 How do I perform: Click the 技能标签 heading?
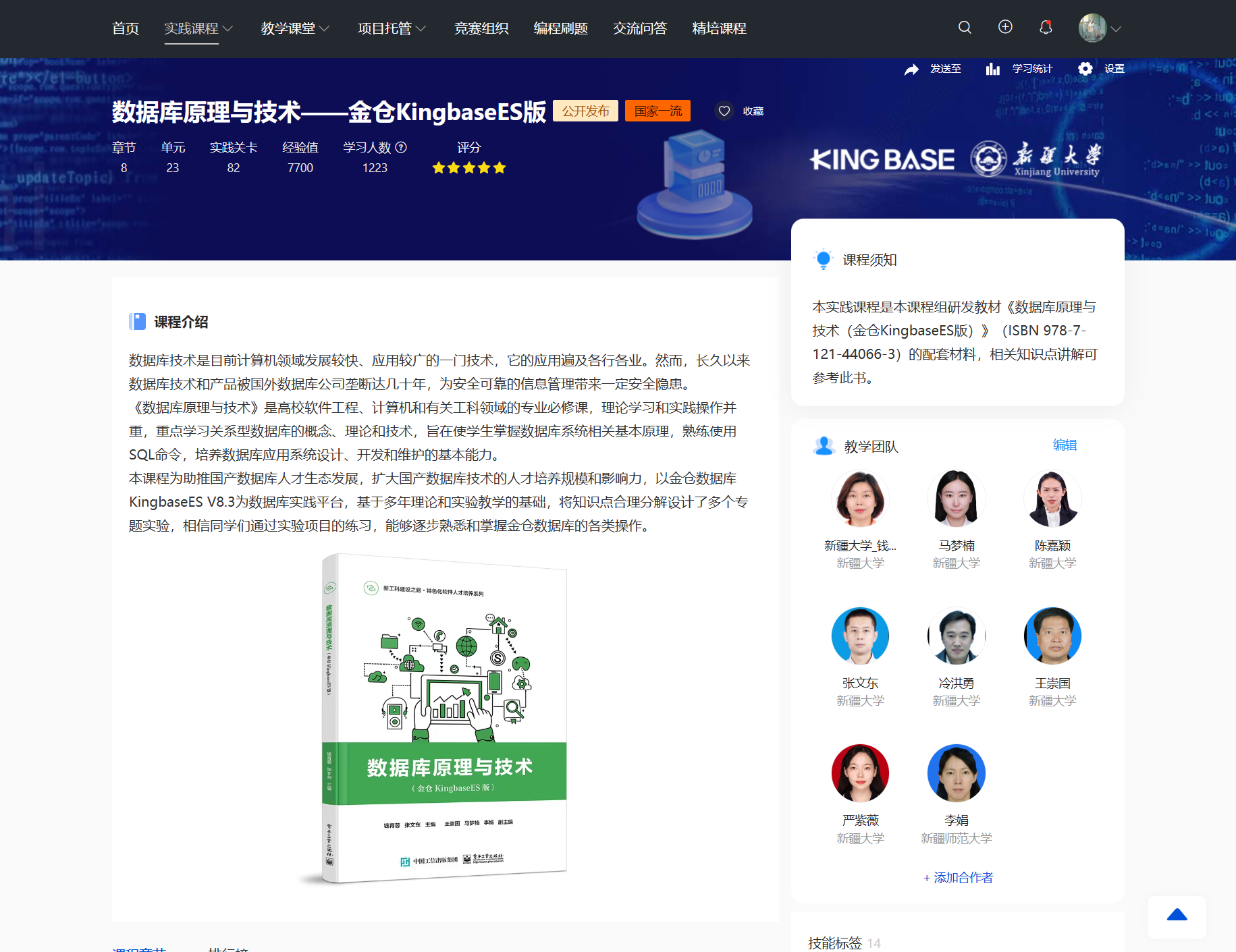[x=835, y=943]
